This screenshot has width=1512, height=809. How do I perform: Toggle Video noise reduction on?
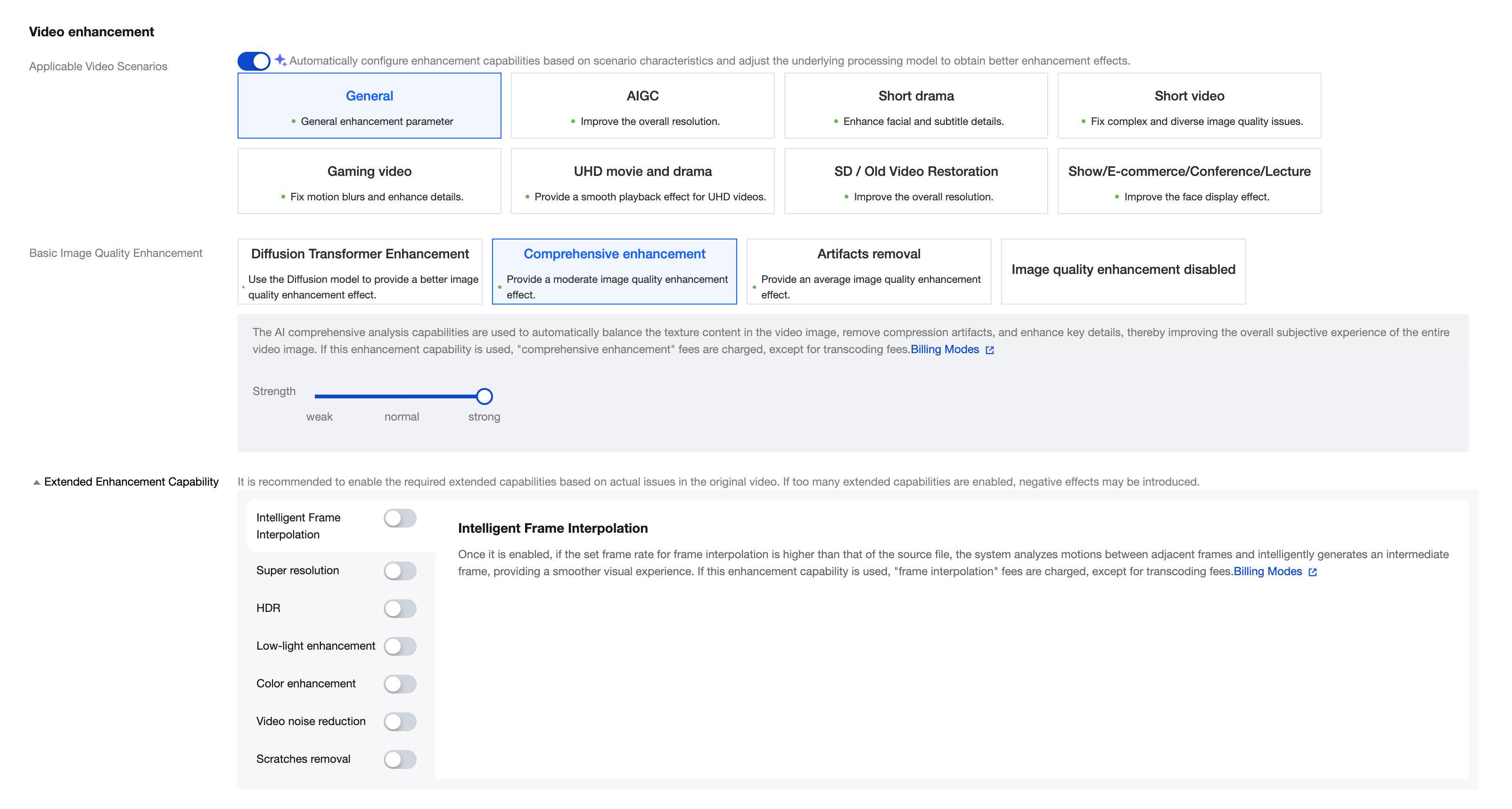tap(400, 721)
